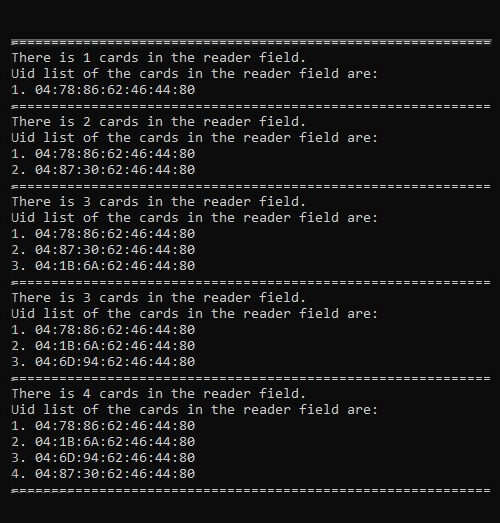Image resolution: width=500 pixels, height=523 pixels.
Task: Click 'Uid list' line under the 1 cards message
Action: coord(194,74)
